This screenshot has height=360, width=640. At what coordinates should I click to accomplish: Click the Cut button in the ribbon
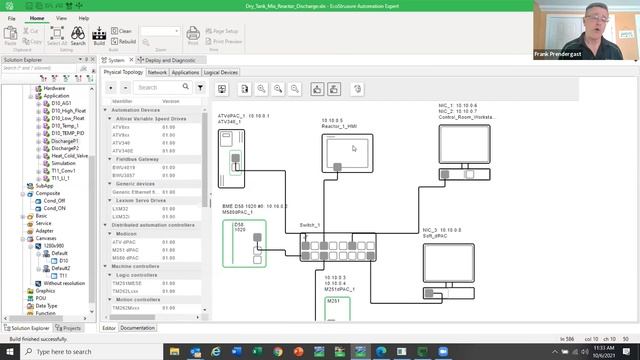click(x=31, y=31)
